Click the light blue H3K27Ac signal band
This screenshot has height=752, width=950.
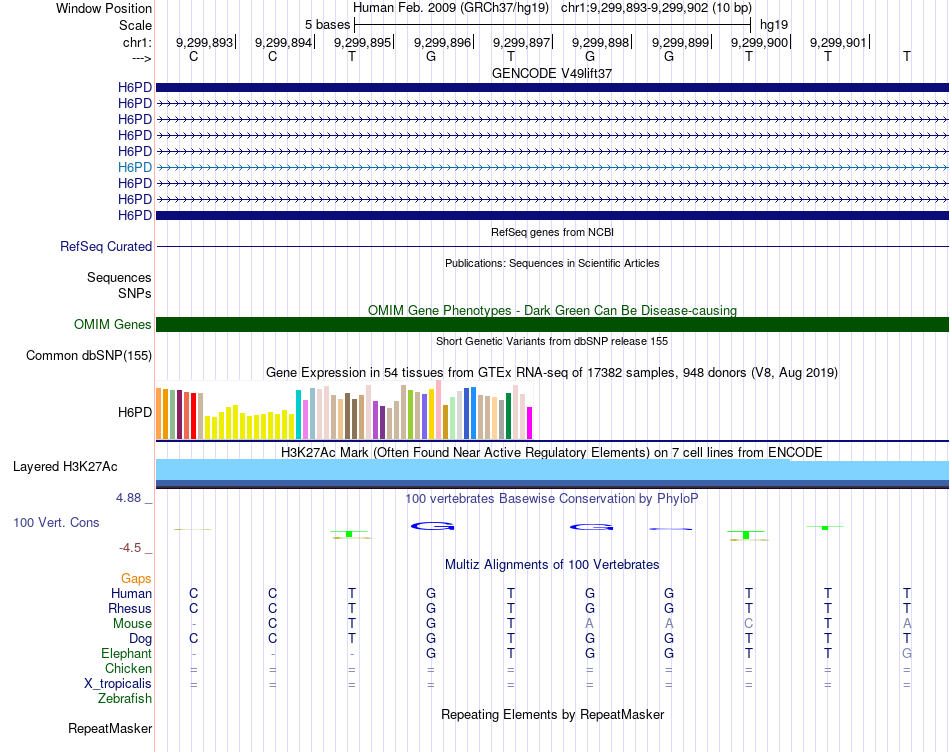click(x=552, y=470)
